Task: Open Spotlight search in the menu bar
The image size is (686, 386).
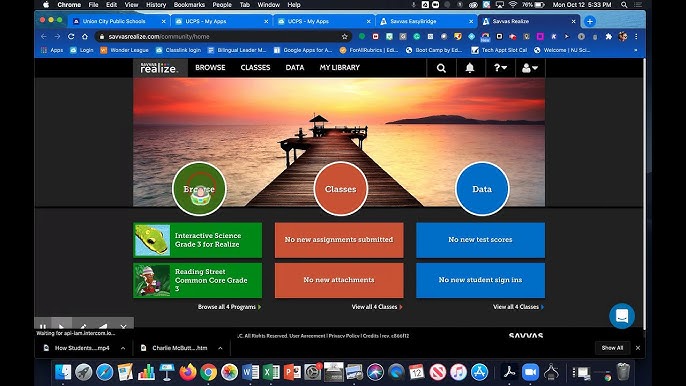Action: click(624, 5)
